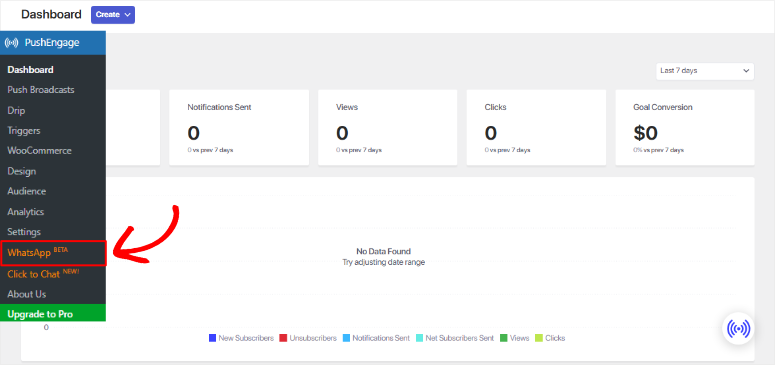
Task: Click the Upgrade to Pro button
Action: pos(52,313)
